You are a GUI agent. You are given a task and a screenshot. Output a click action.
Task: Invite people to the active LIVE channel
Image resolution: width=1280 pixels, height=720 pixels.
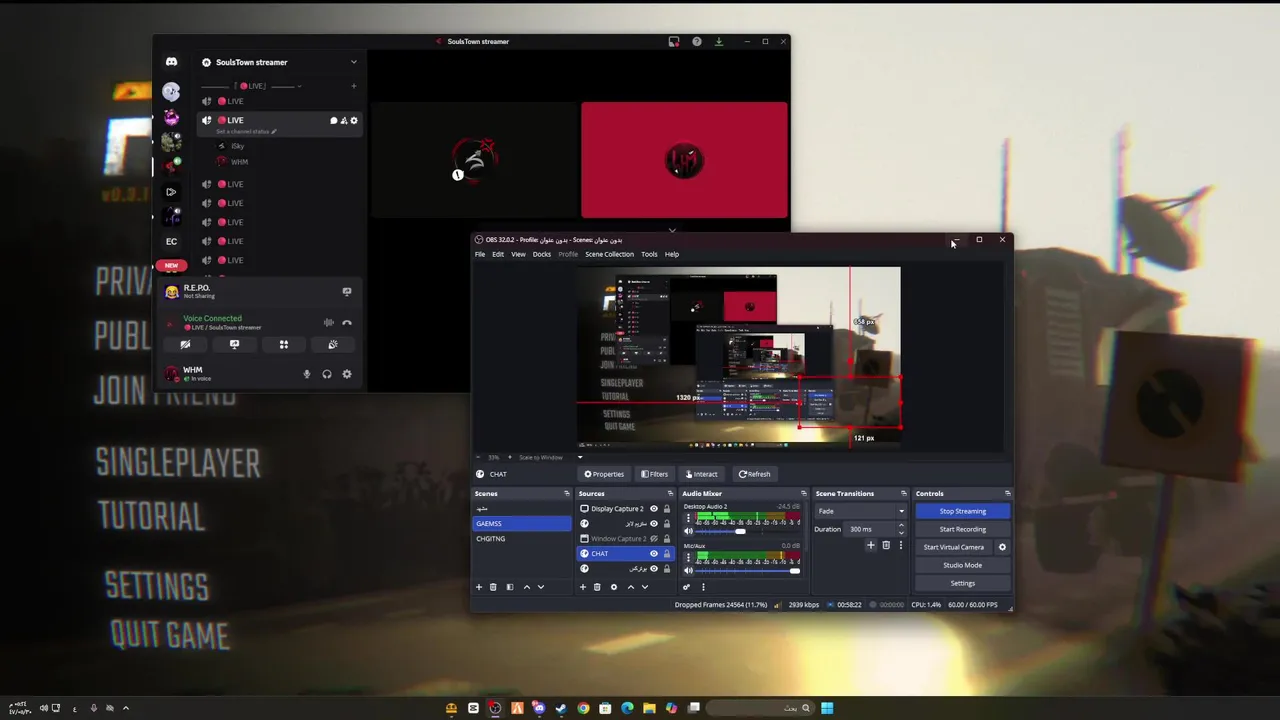(x=344, y=120)
